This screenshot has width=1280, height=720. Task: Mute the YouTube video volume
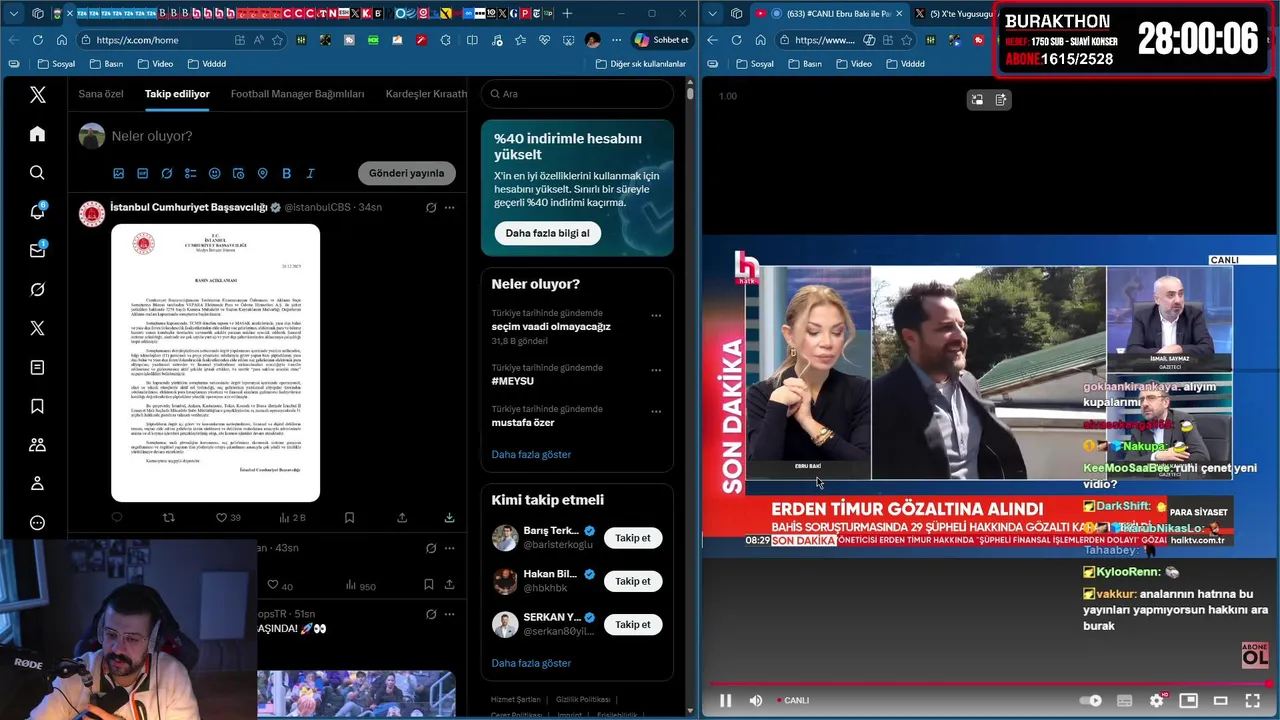(756, 700)
